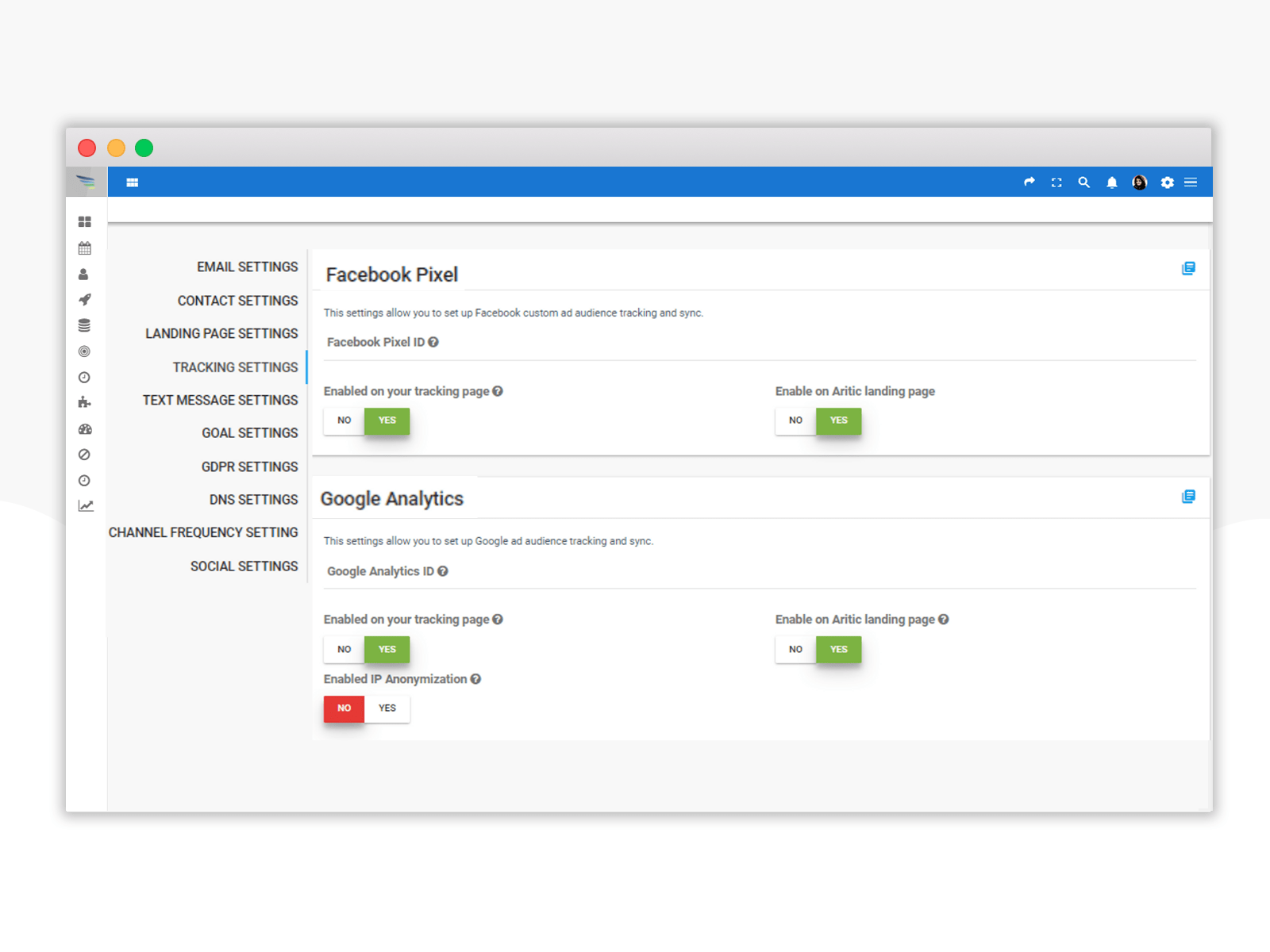Open the puzzle piece plugins icon

coord(84,402)
